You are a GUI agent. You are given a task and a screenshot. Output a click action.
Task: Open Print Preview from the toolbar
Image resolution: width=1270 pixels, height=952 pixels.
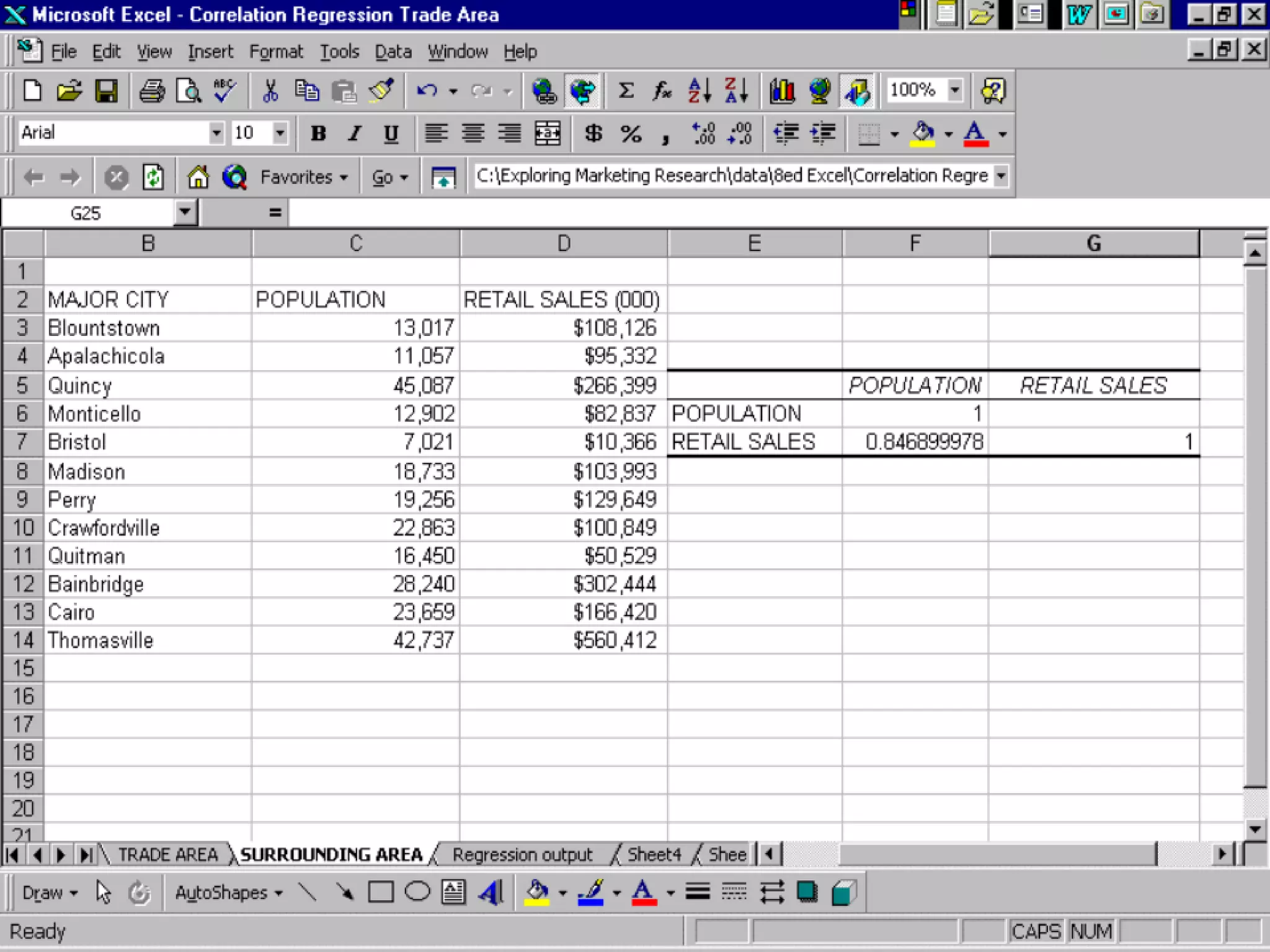(189, 92)
